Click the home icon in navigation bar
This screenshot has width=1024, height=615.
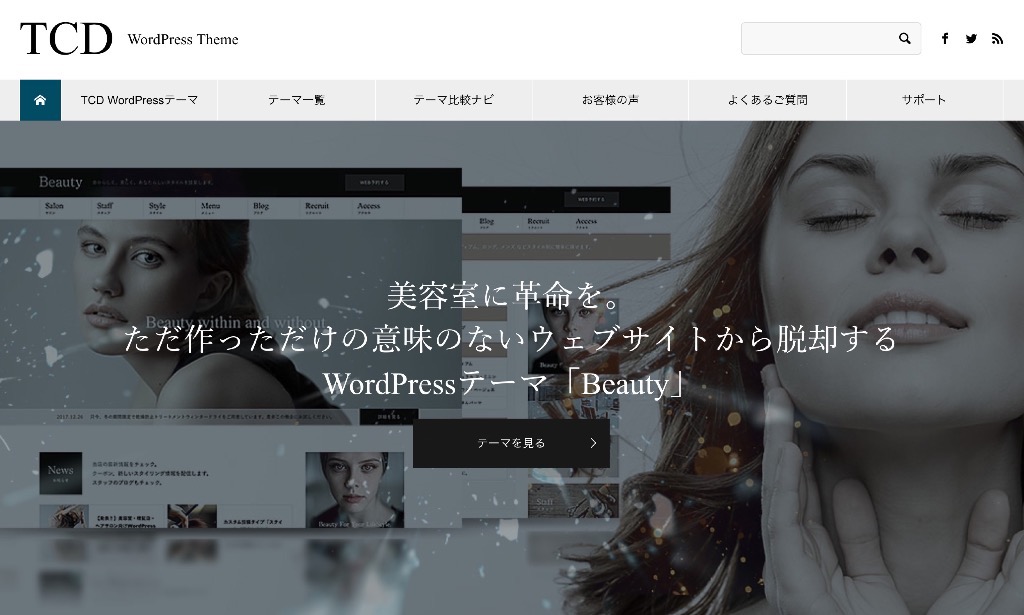point(40,100)
